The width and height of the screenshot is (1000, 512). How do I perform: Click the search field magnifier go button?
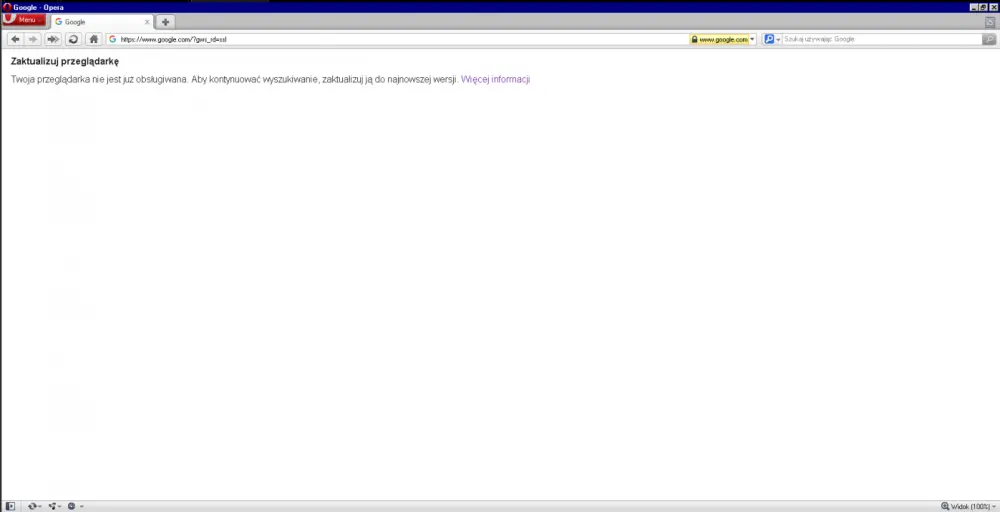coord(989,39)
